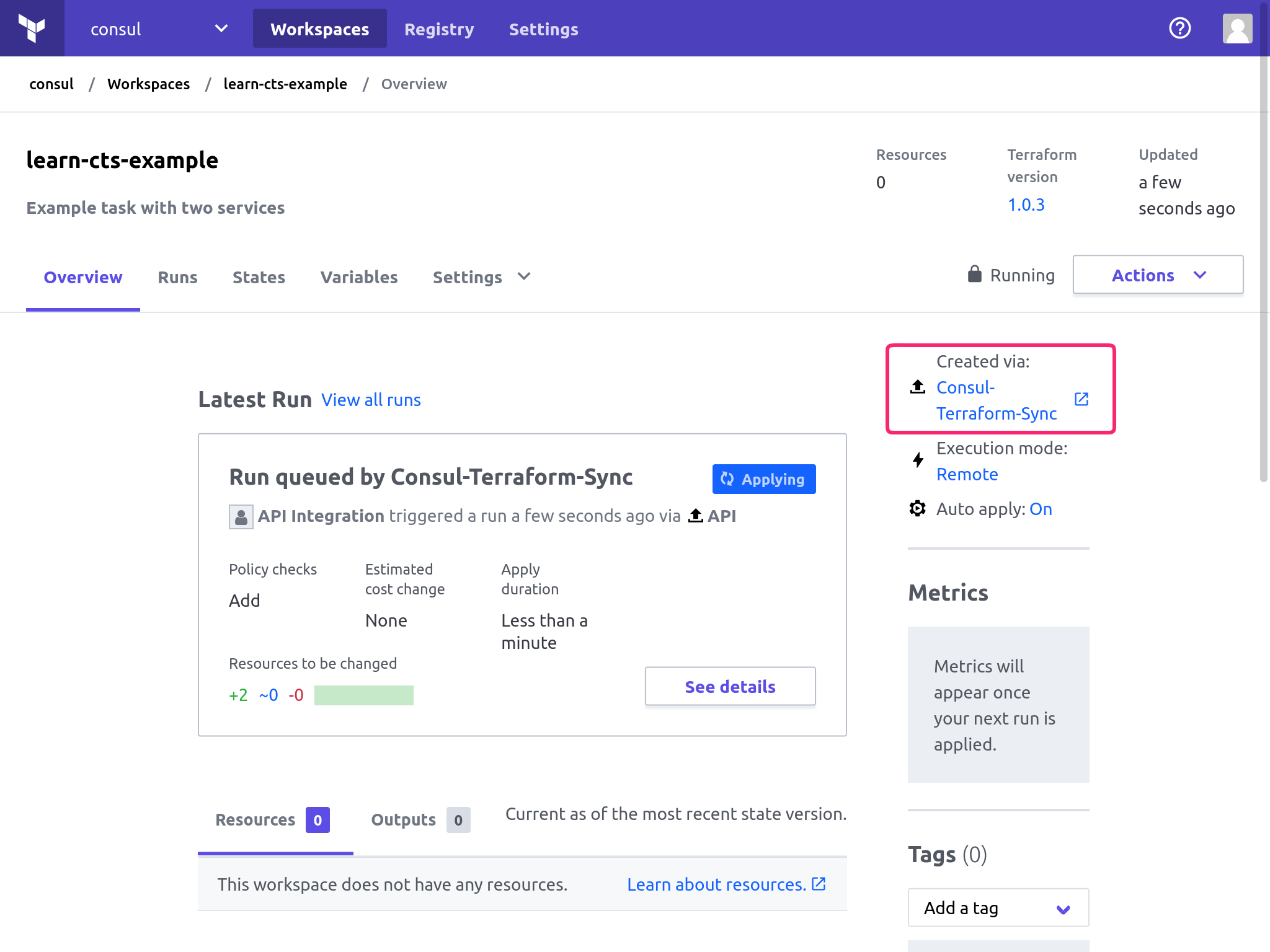Click the ~0 resources changed count
This screenshot has width=1270, height=952.
tap(268, 695)
